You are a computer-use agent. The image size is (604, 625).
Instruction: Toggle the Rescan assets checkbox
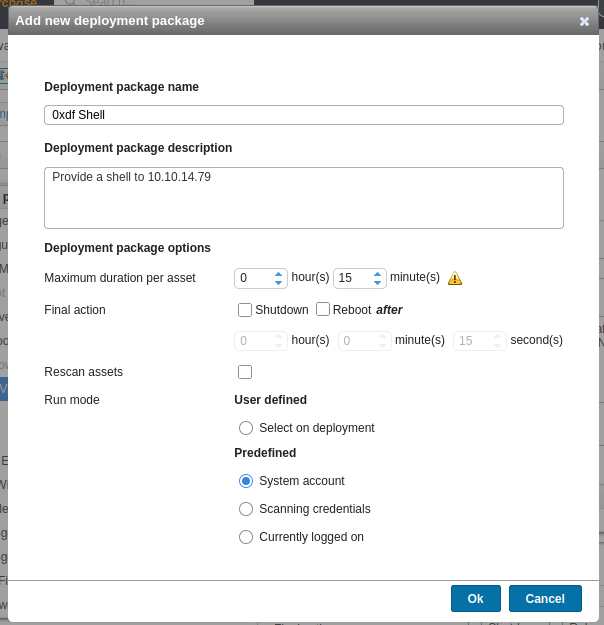(x=245, y=372)
